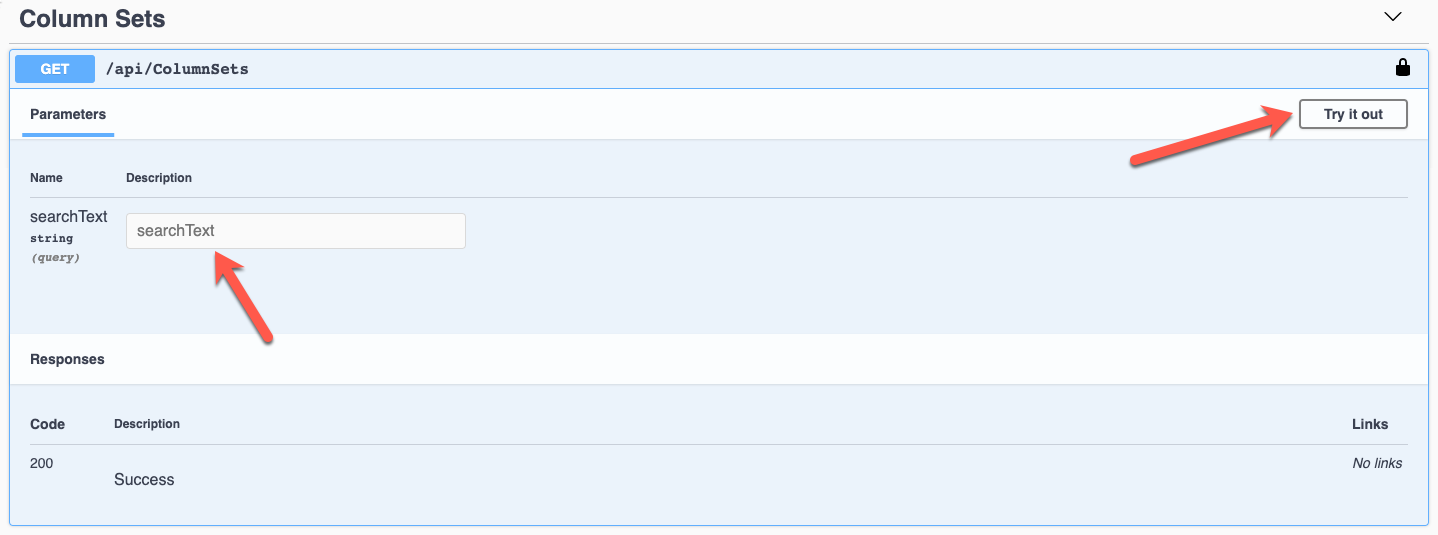Click the (query) parameter location label

pyautogui.click(x=55, y=257)
